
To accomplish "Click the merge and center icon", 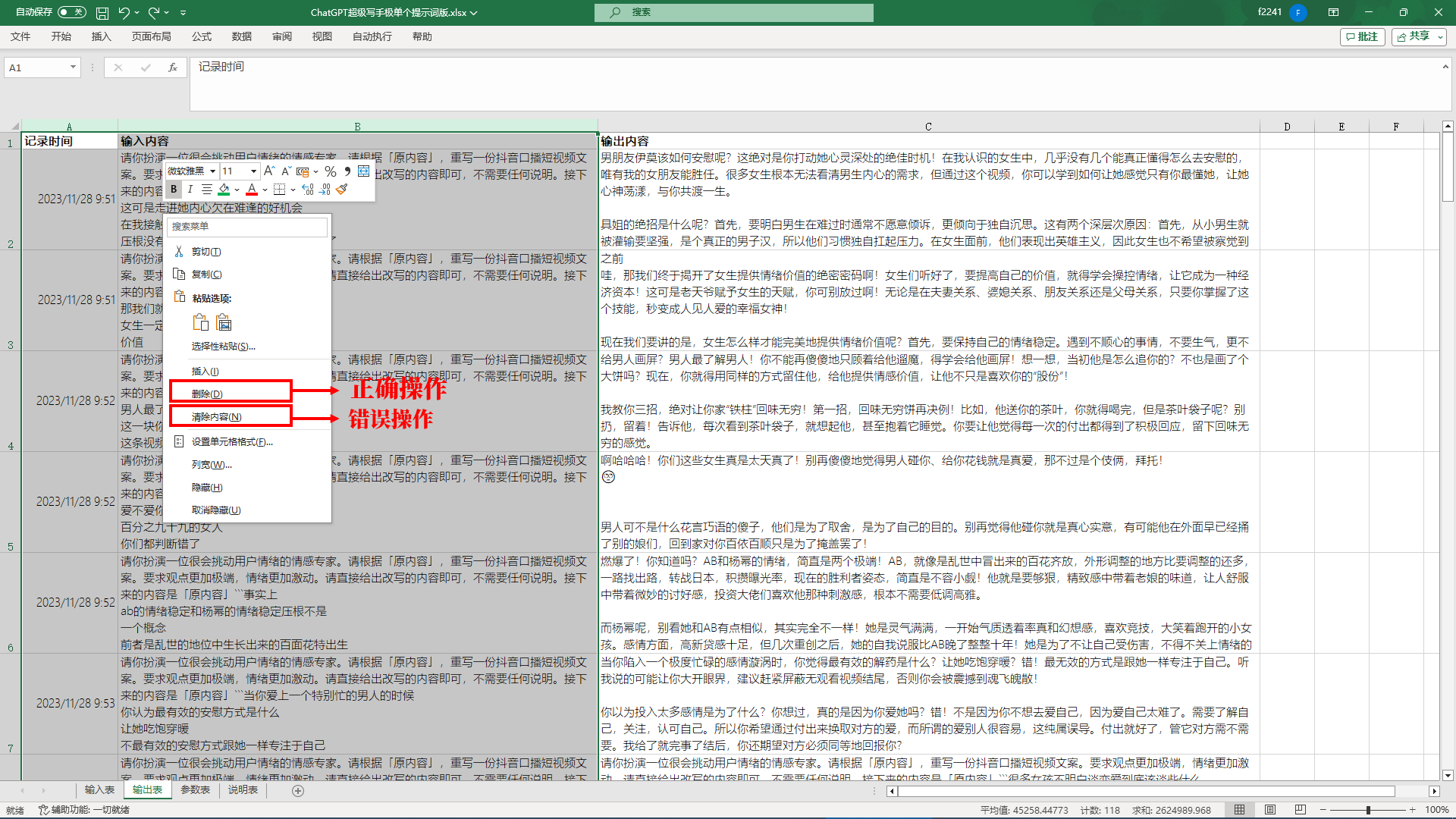I will [x=364, y=171].
